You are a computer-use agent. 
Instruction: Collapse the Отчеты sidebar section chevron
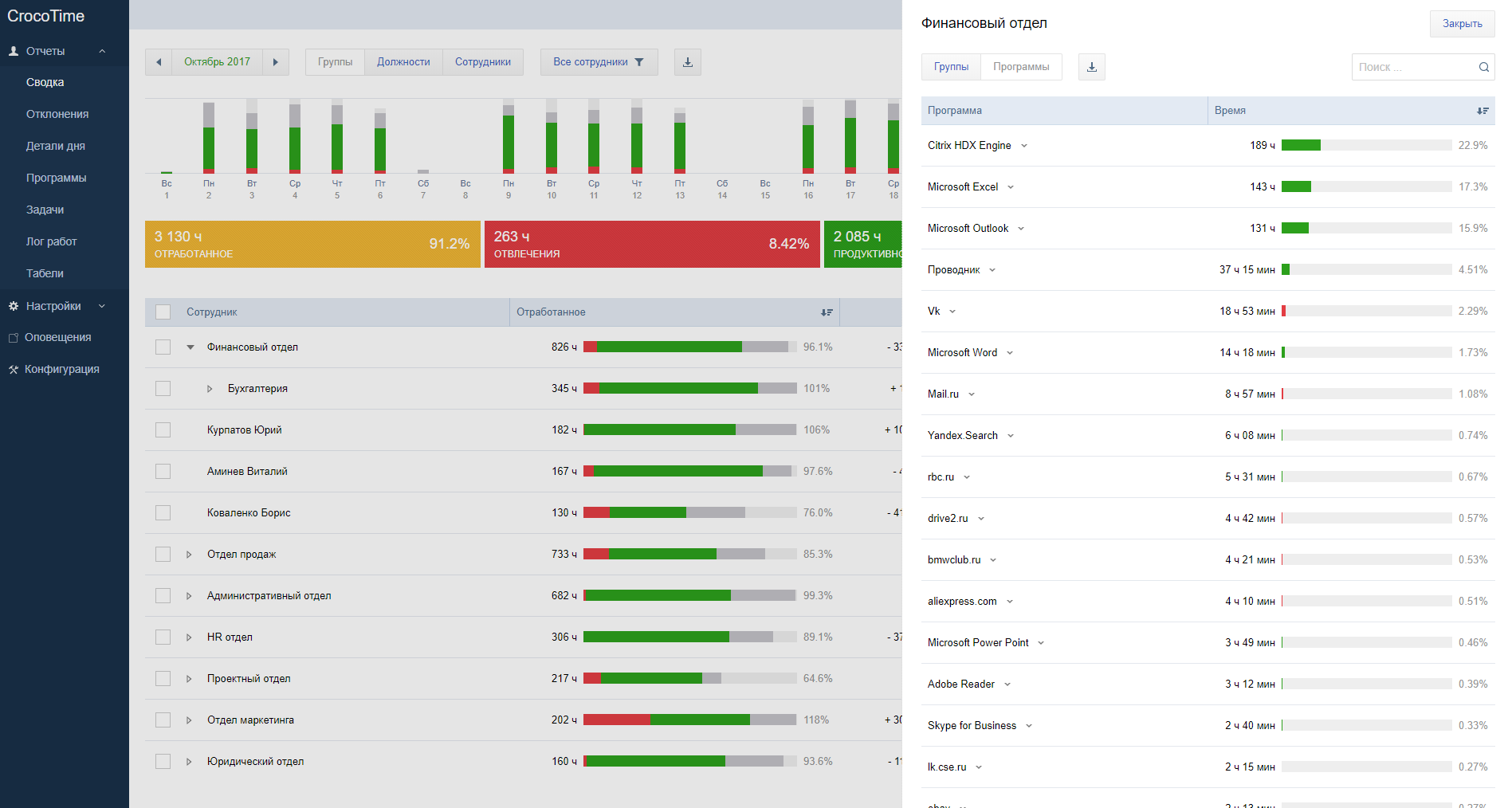102,51
